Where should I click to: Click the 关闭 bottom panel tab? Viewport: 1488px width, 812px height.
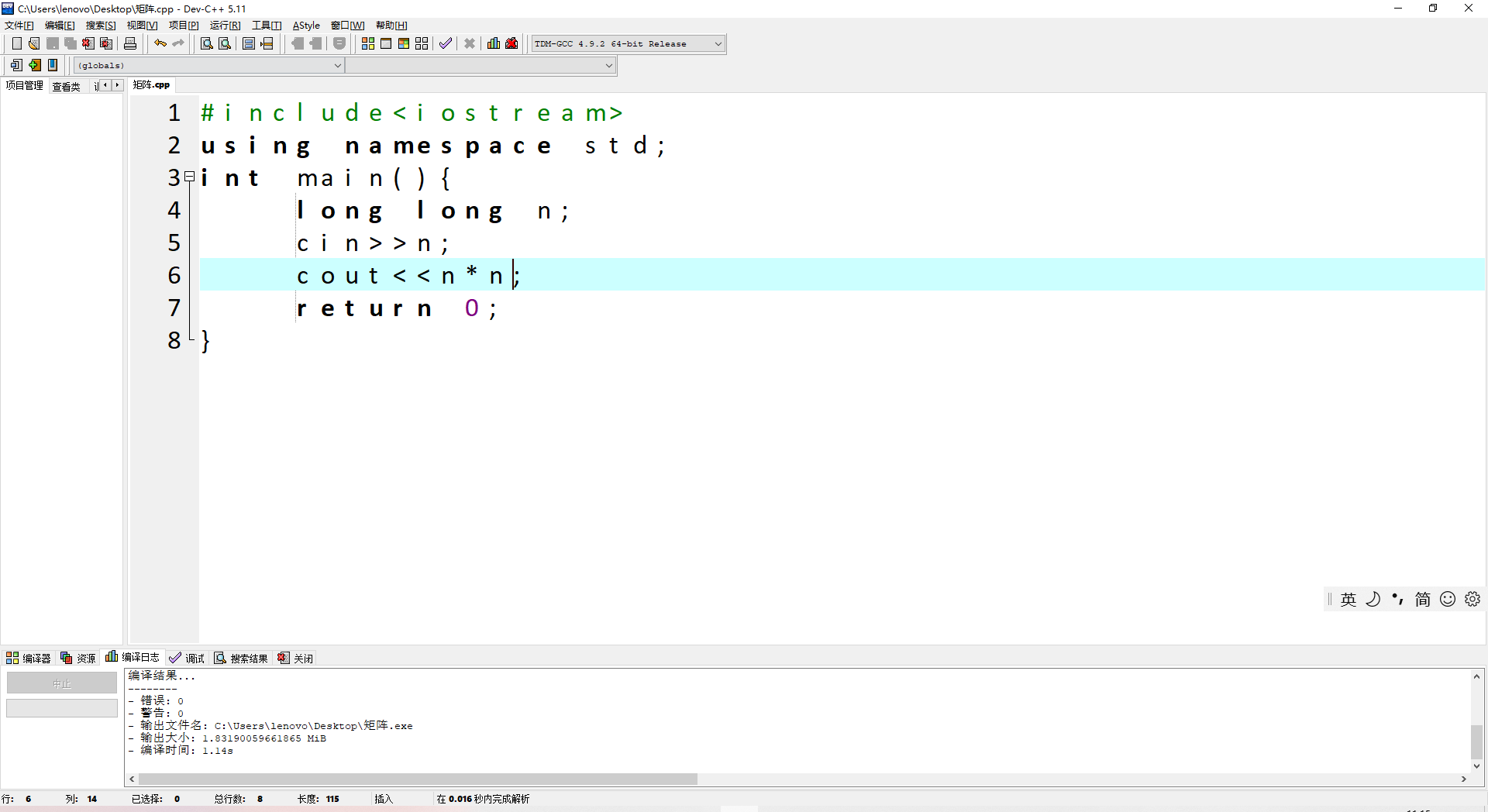click(295, 658)
